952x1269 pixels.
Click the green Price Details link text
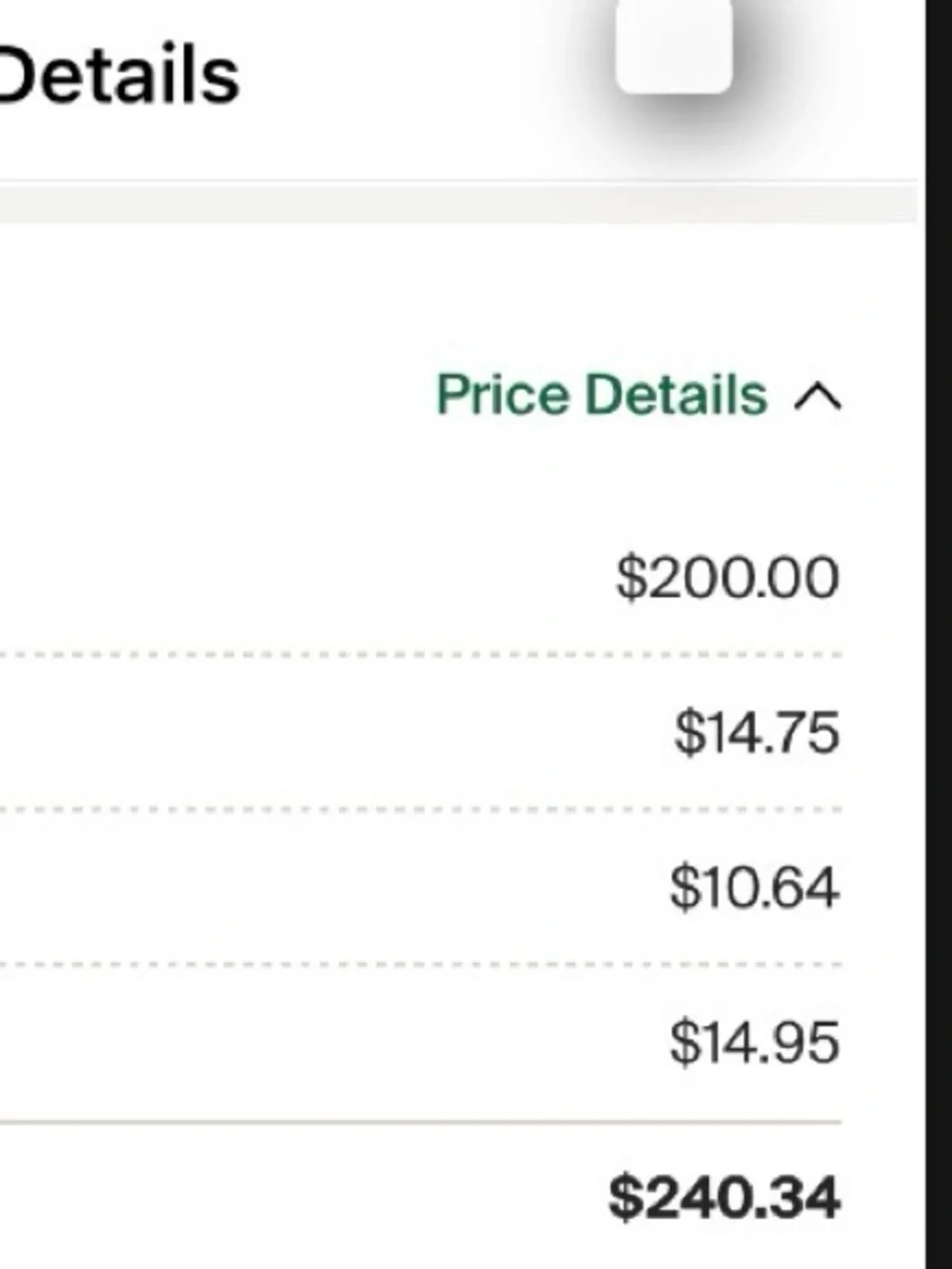(602, 394)
